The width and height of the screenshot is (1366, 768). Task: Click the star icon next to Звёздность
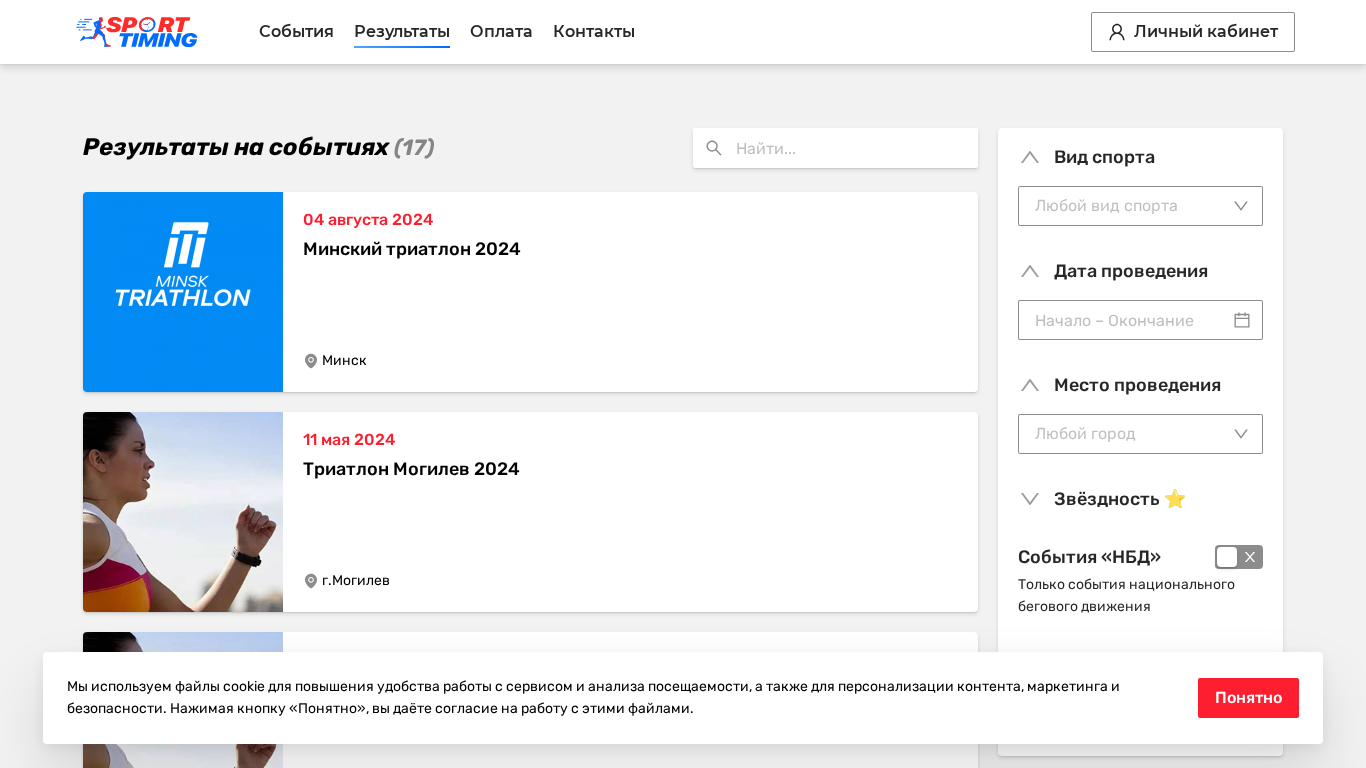point(1175,499)
